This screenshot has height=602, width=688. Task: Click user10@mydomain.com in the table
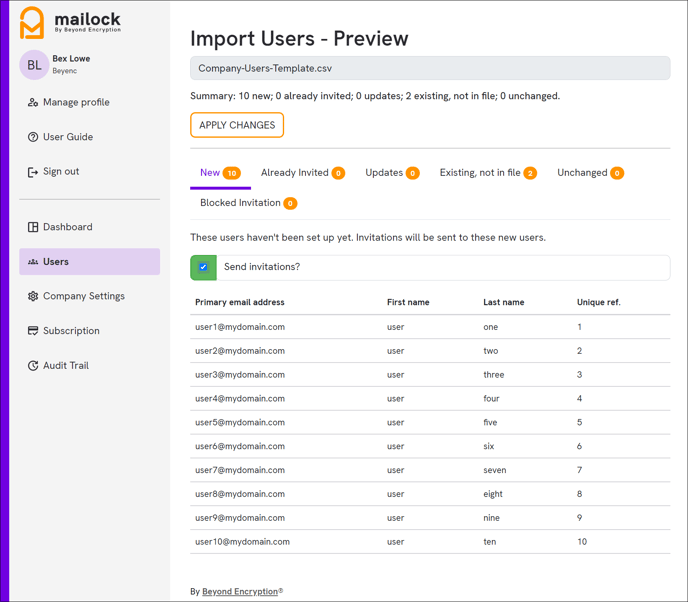[242, 542]
